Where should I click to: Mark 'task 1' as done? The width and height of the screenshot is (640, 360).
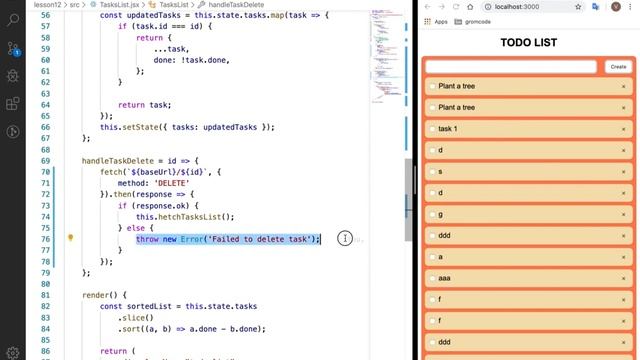click(433, 129)
